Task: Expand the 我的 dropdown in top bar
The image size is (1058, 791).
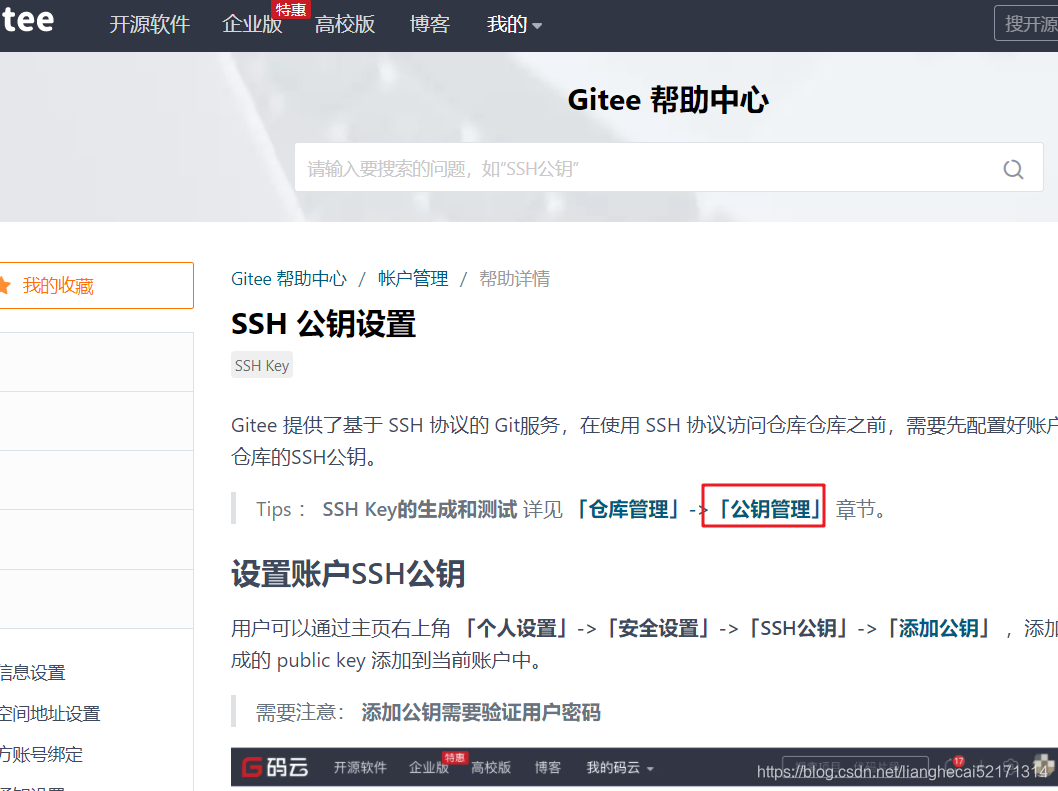Action: click(514, 25)
